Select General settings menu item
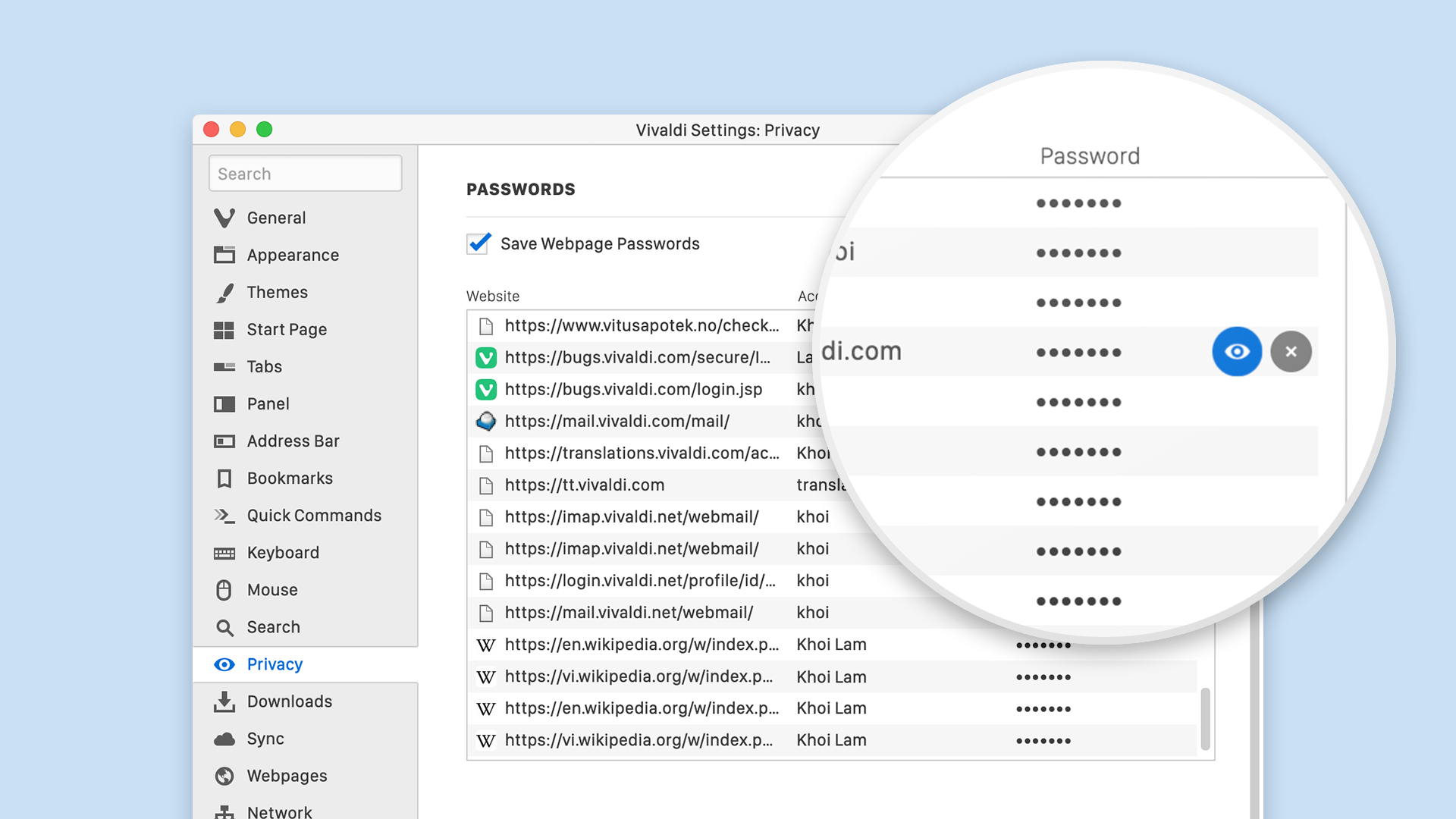1456x819 pixels. [x=277, y=218]
